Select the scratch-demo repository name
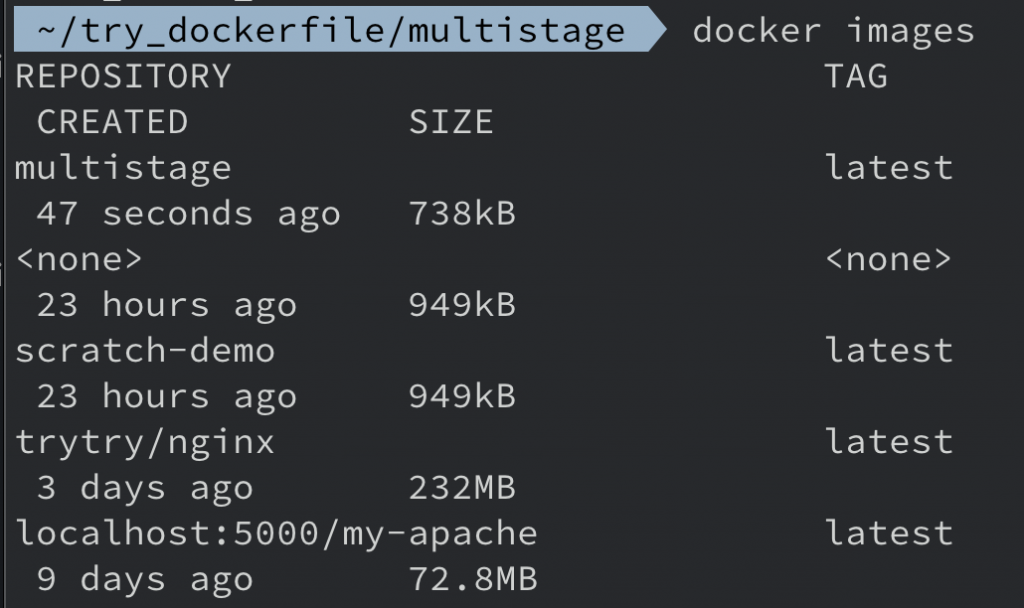 [x=145, y=351]
